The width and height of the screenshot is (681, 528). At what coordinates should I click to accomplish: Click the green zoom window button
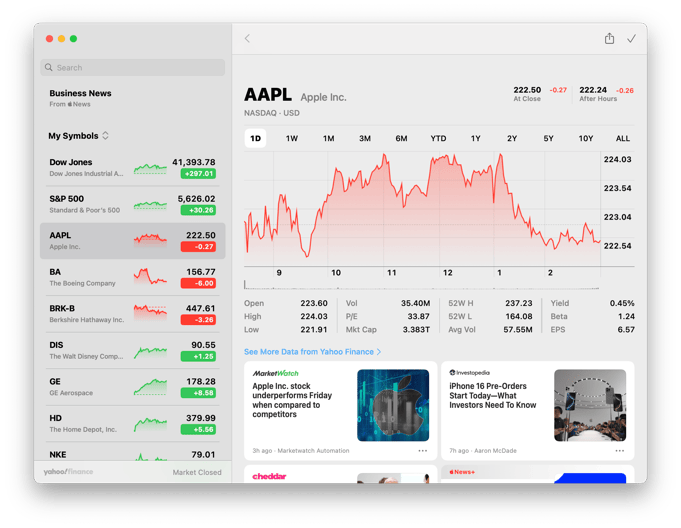73,39
